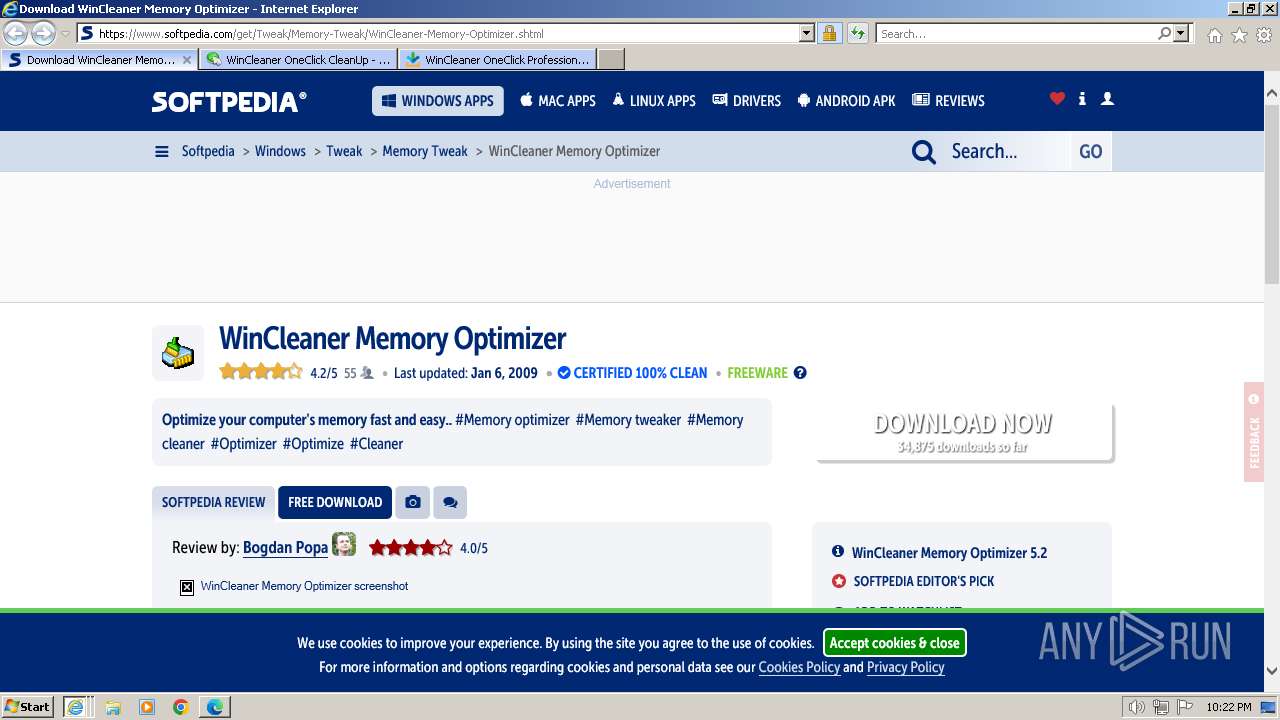Click the IE address URL field

click(448, 33)
